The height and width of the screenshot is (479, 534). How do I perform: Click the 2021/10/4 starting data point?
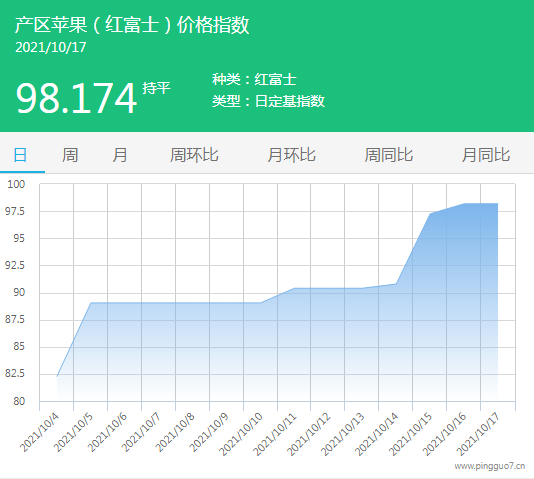pyautogui.click(x=57, y=376)
